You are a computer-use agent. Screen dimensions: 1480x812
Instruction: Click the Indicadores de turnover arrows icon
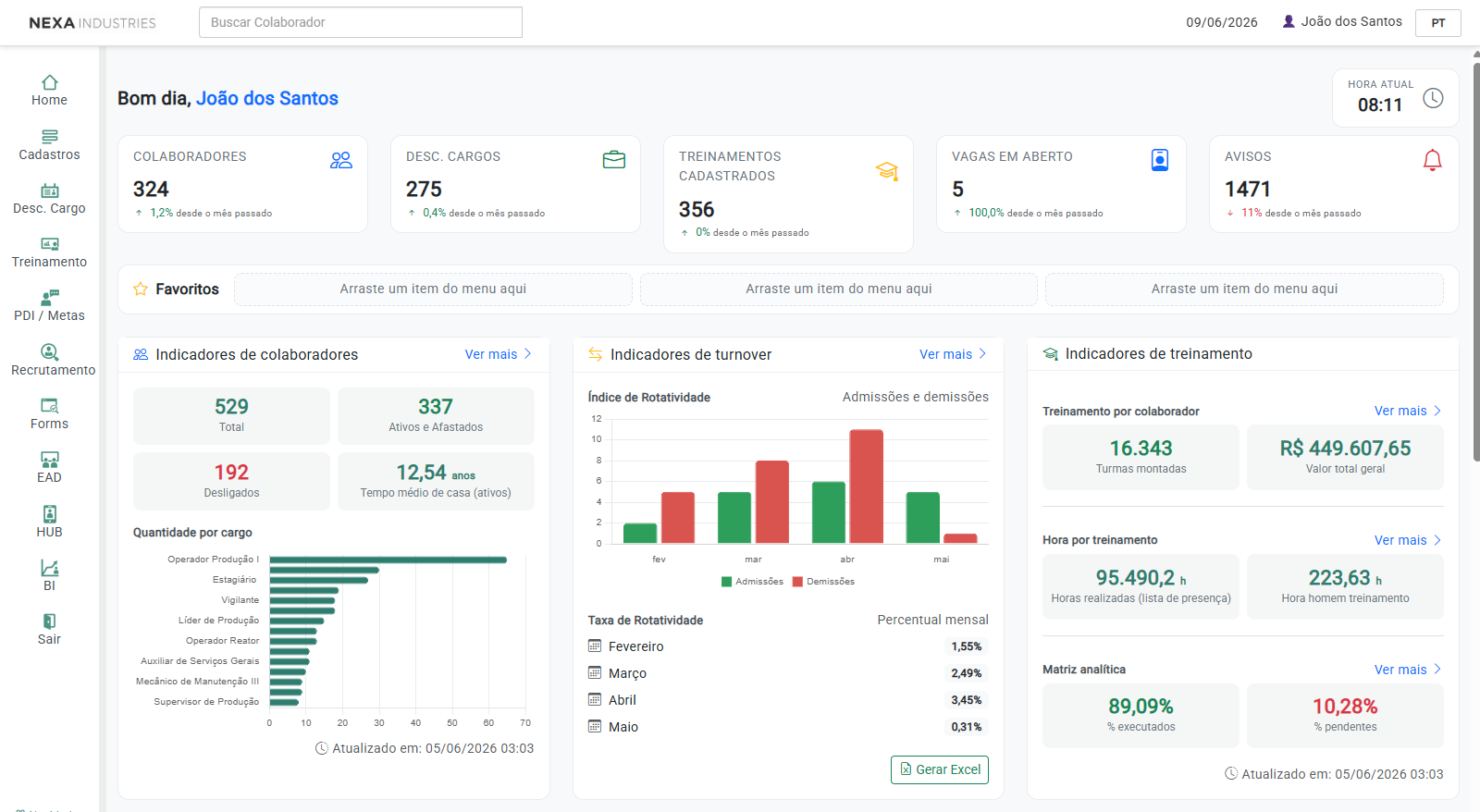596,354
